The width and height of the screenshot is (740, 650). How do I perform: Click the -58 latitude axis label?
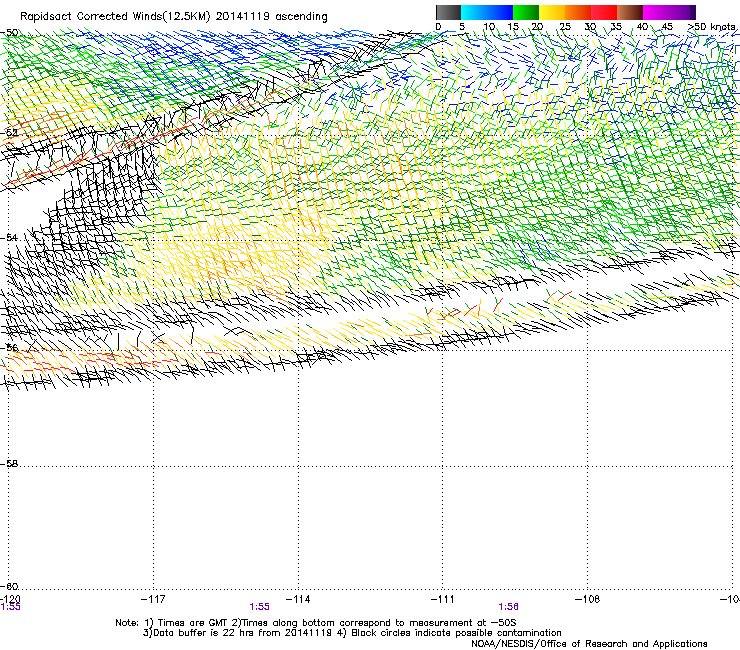click(9, 464)
